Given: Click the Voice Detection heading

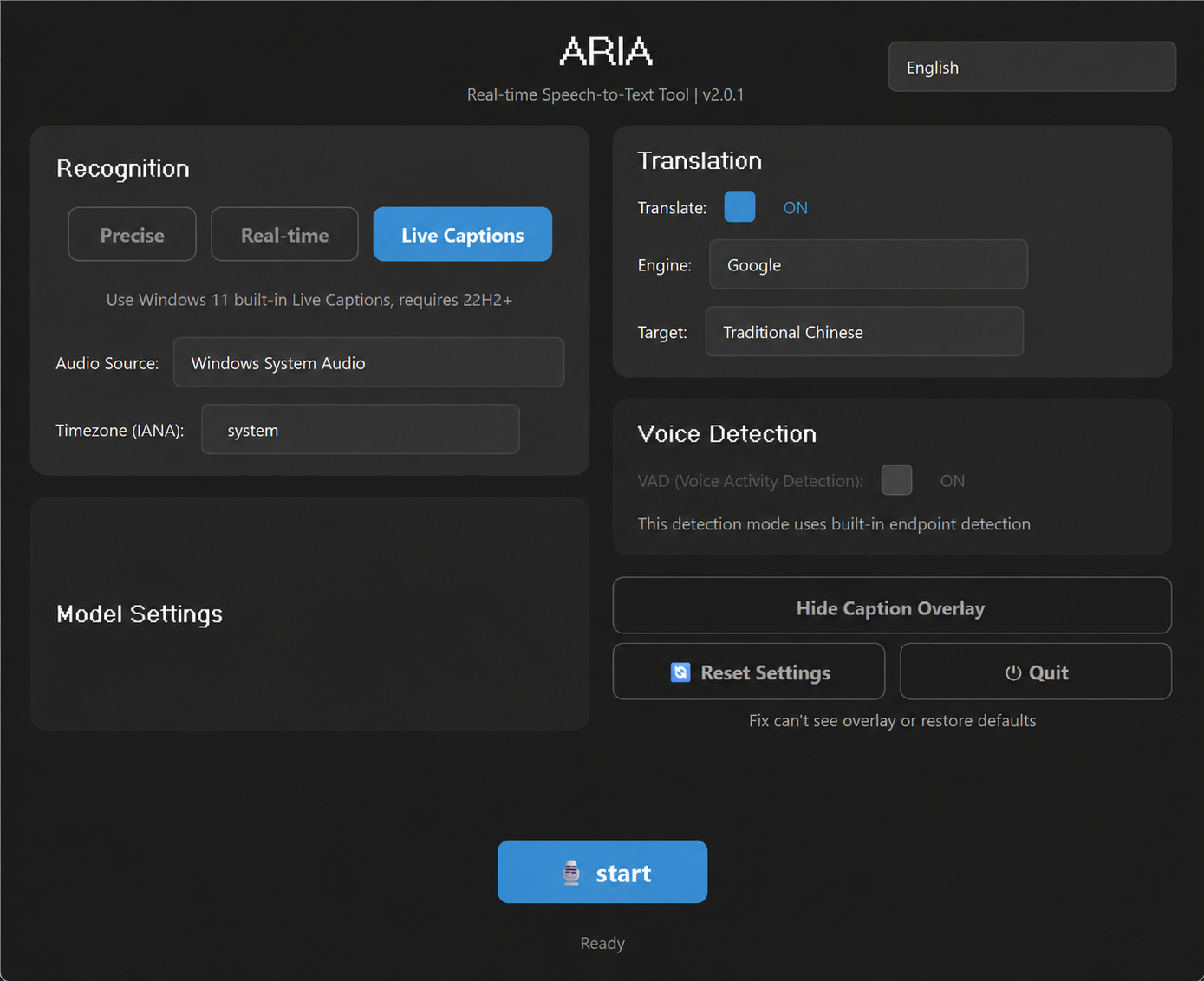Looking at the screenshot, I should [x=726, y=433].
